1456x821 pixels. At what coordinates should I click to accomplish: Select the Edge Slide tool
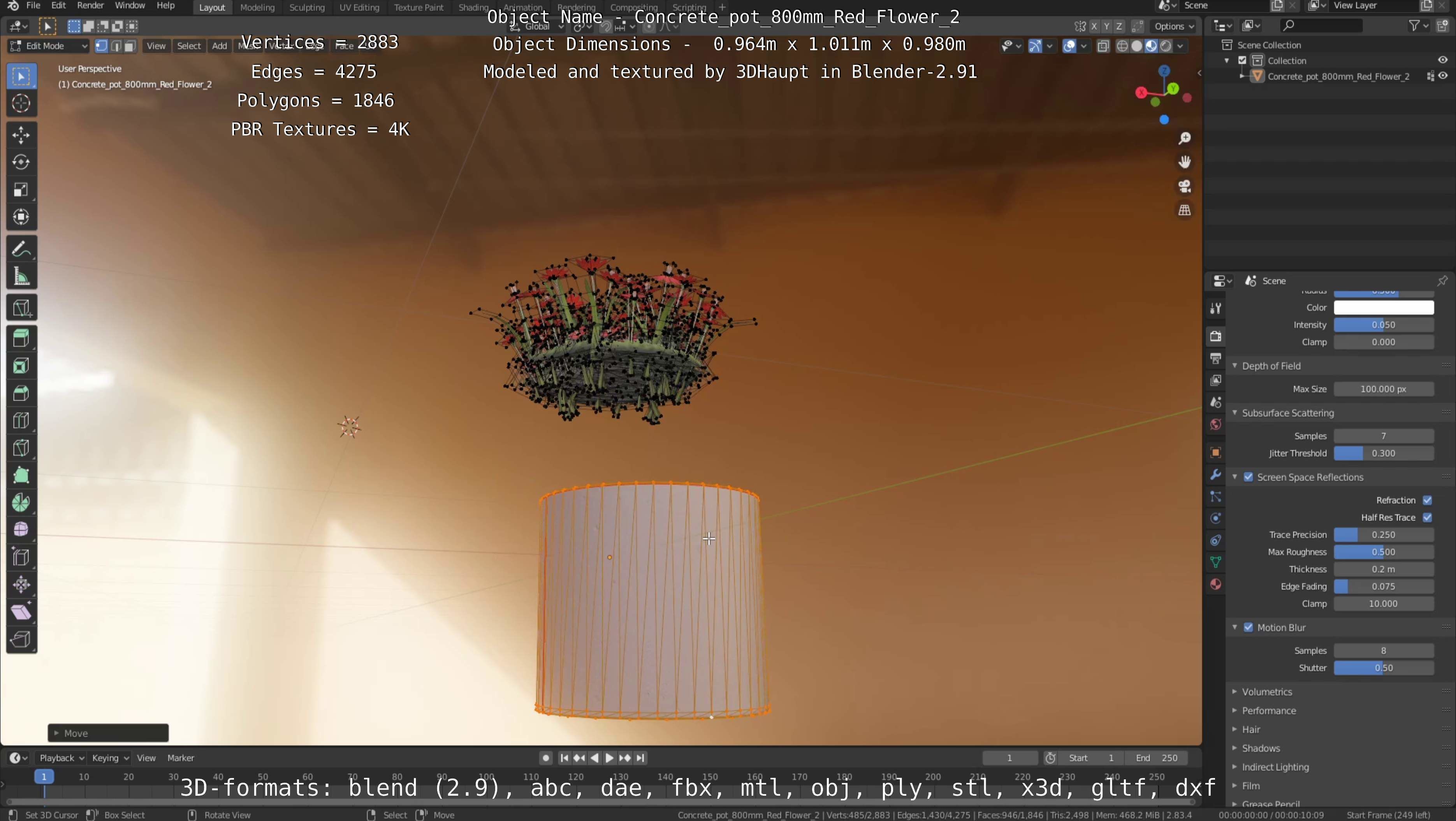(21, 557)
